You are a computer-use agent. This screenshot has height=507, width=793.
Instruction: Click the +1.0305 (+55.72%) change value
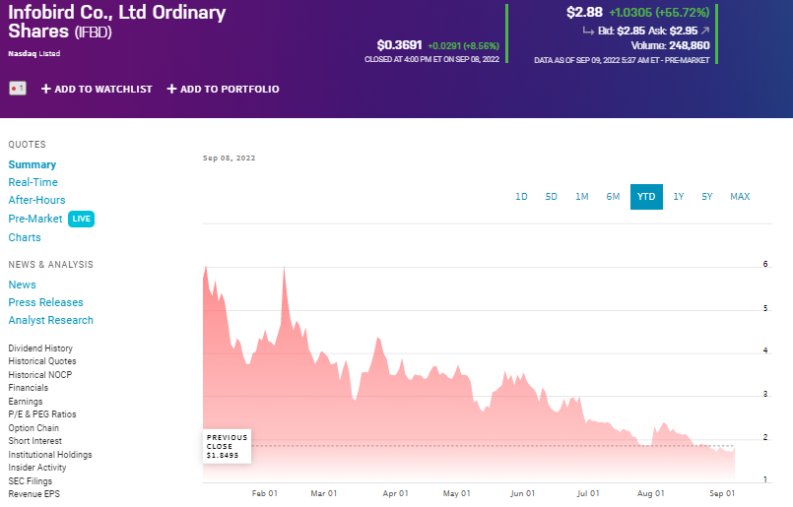659,13
